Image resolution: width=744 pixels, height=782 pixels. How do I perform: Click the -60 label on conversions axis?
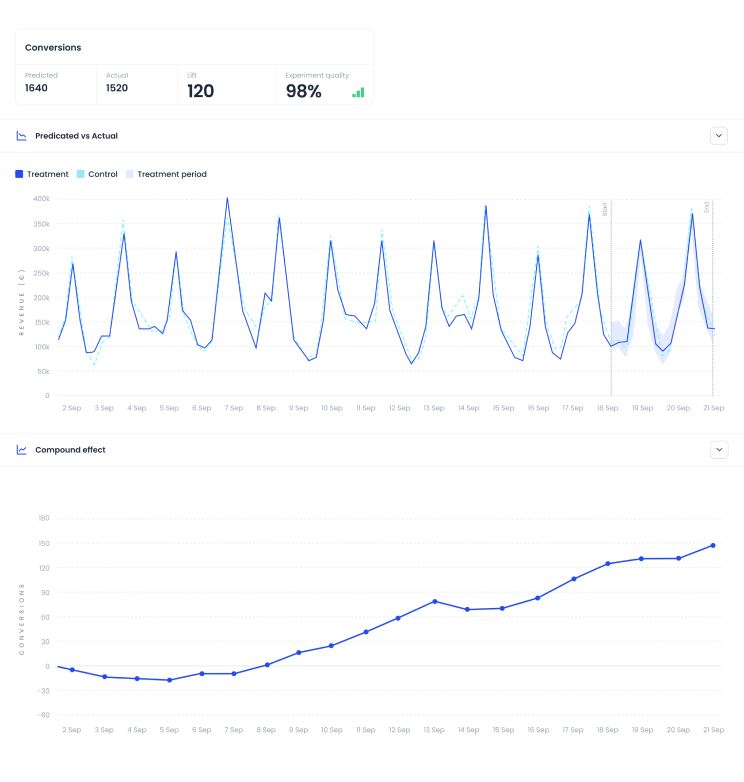point(43,715)
